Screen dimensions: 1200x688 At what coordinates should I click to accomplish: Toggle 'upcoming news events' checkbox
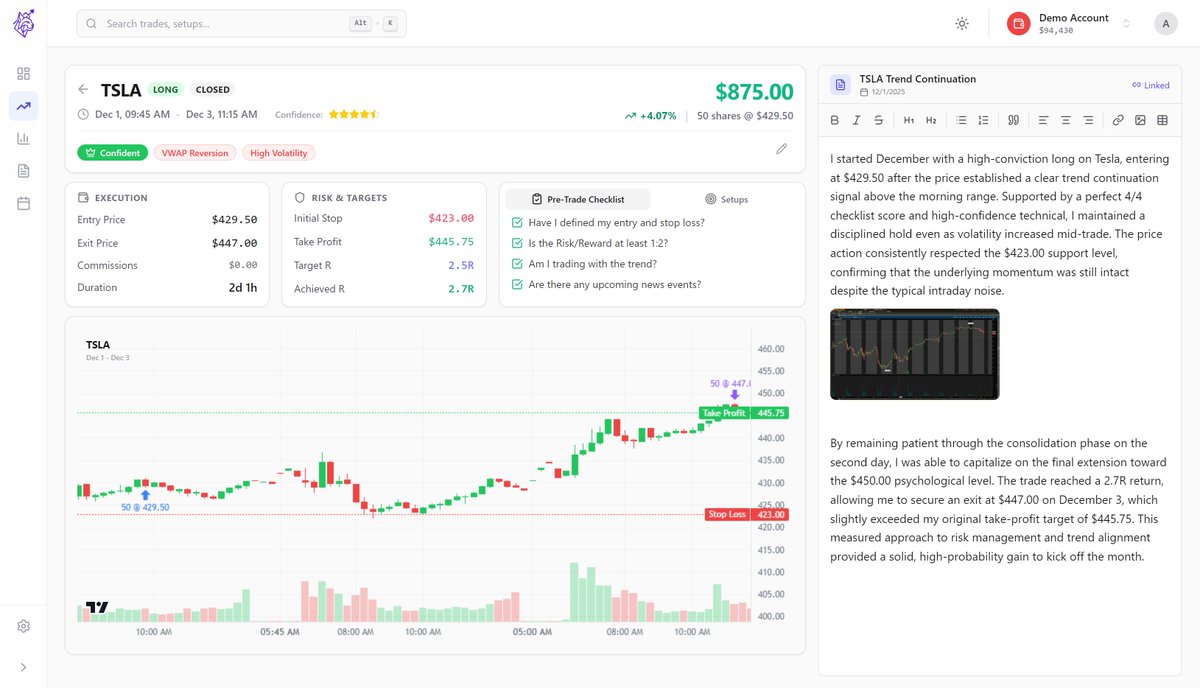(x=516, y=284)
